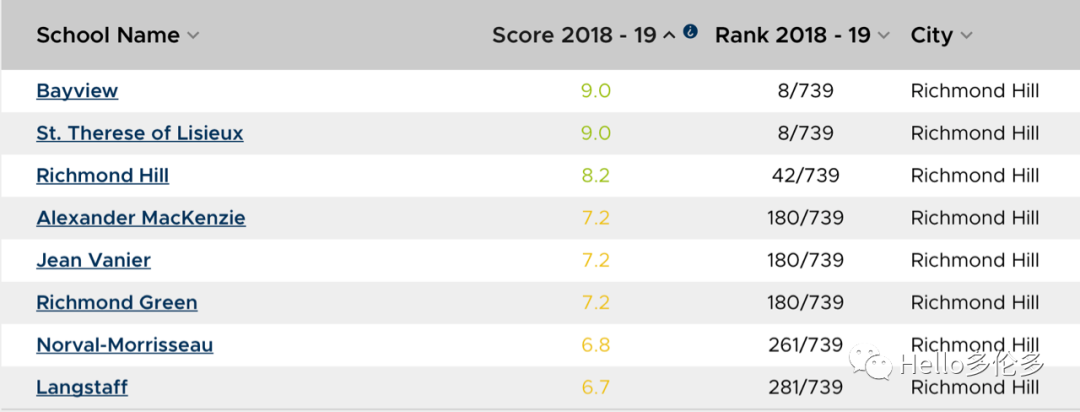Visit the Jean Vanier school link

click(x=94, y=260)
